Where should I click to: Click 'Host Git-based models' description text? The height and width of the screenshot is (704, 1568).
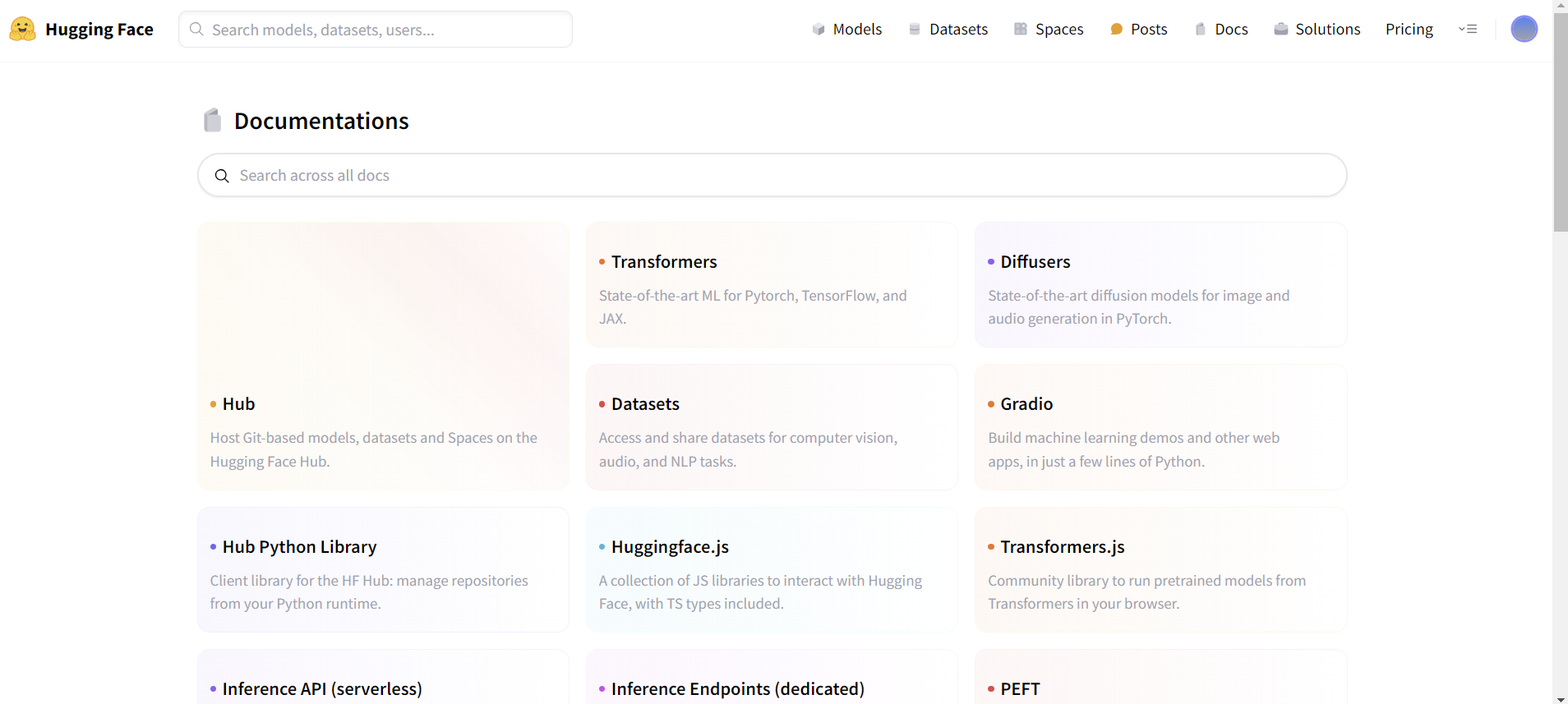pyautogui.click(x=374, y=449)
